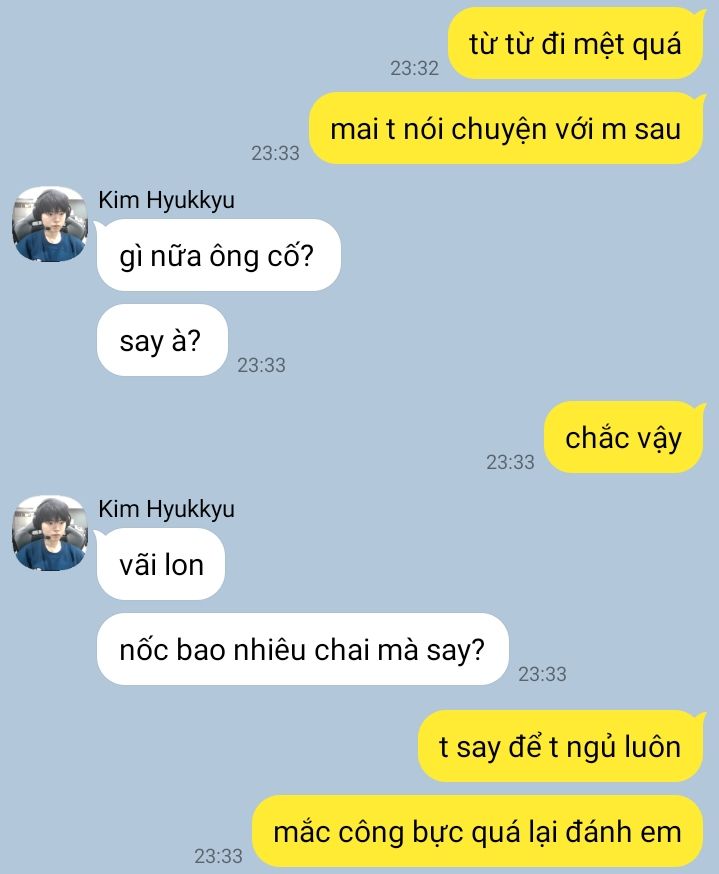Select the 'nốc bao nhiêu chai mà say?' bubble

(303, 649)
